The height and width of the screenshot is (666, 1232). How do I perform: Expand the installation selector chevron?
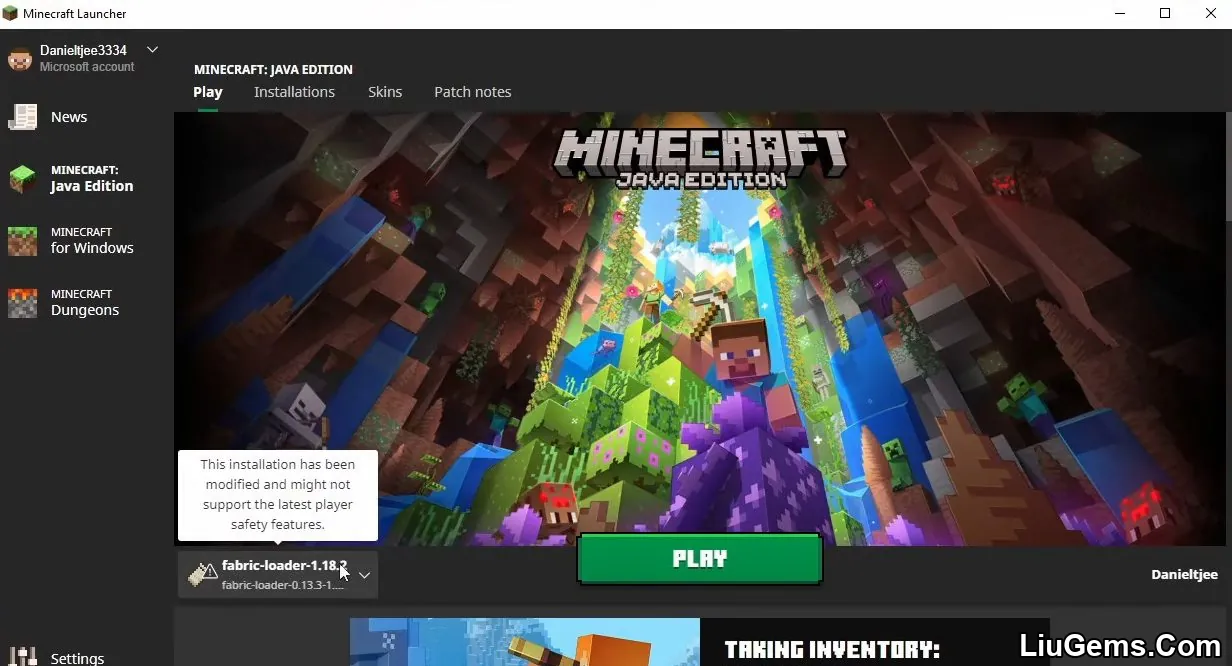364,575
